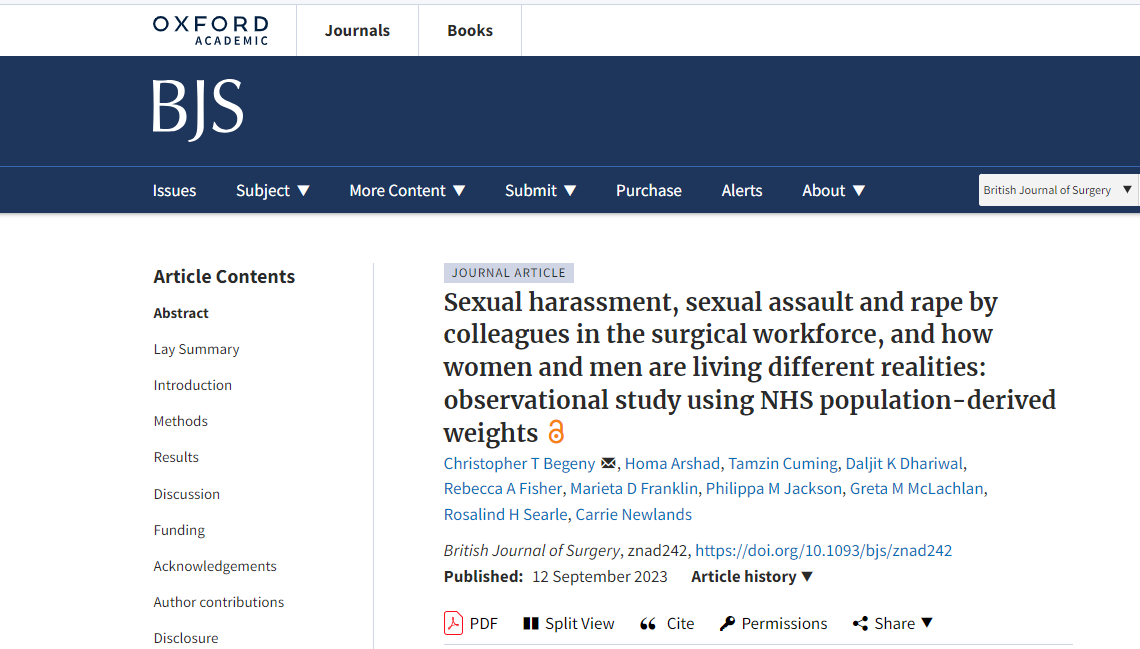Click the BJS journal logo
The width and height of the screenshot is (1140, 649).
pos(198,110)
